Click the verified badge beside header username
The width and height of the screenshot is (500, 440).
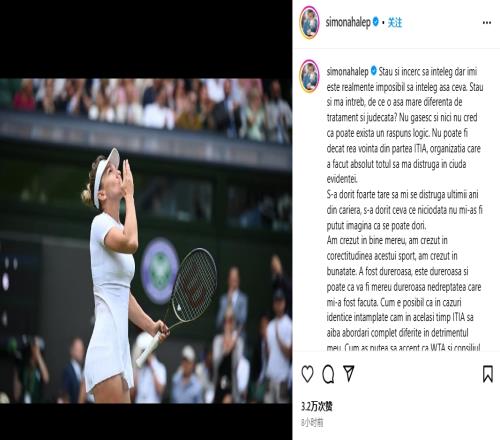tap(375, 22)
